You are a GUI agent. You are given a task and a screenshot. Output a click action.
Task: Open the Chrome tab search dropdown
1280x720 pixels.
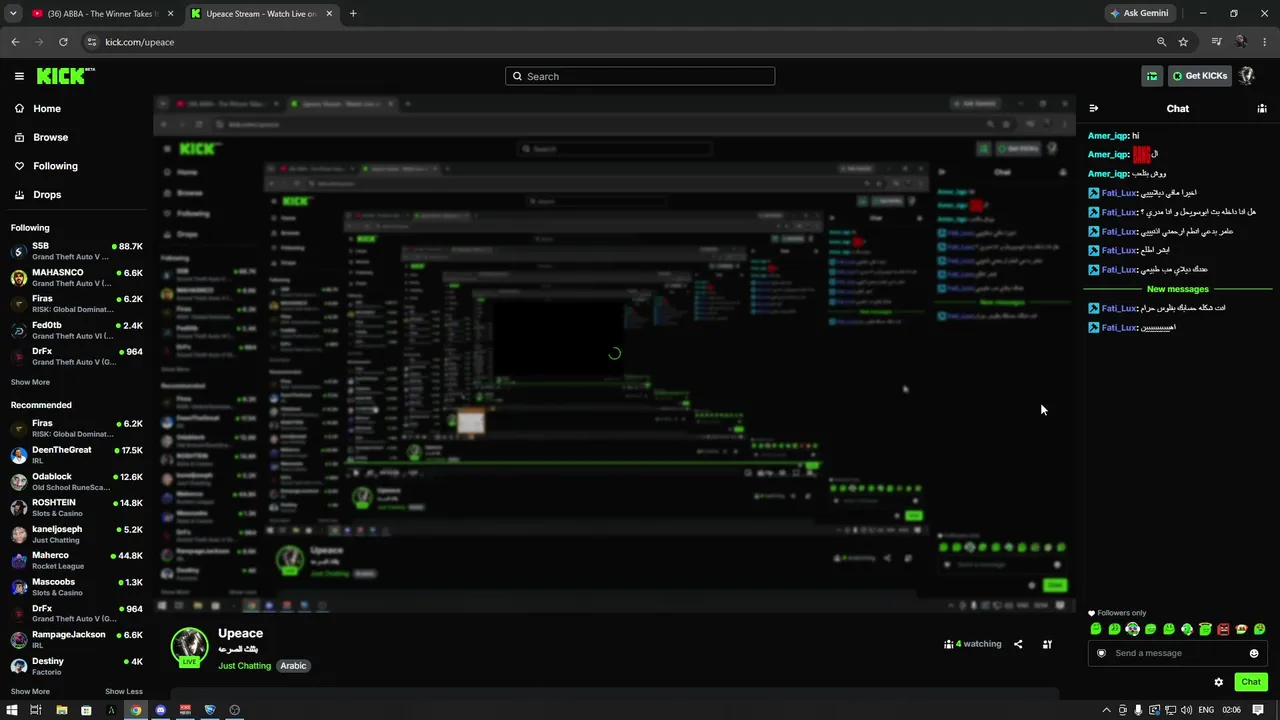click(x=13, y=13)
